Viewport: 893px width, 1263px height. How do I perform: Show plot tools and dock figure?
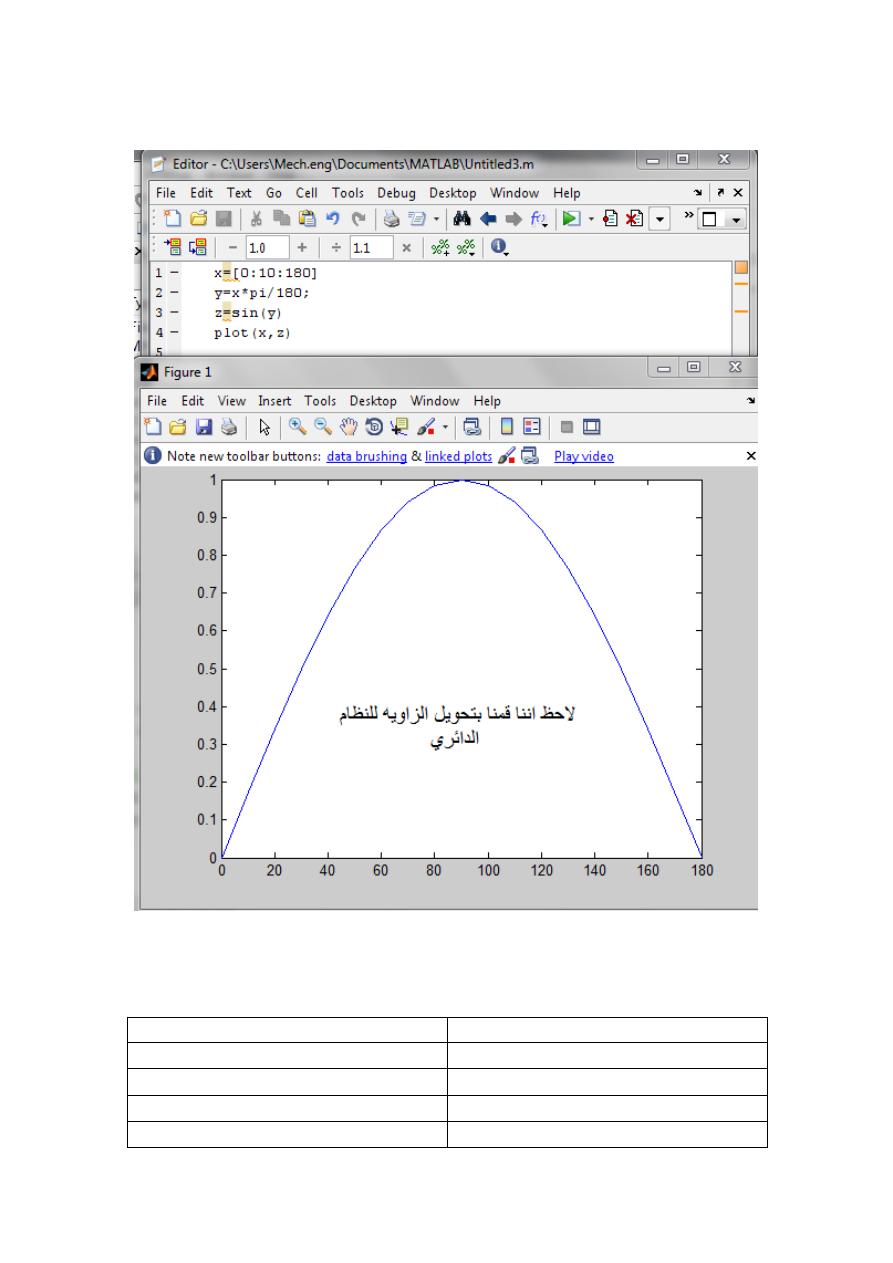[x=591, y=427]
